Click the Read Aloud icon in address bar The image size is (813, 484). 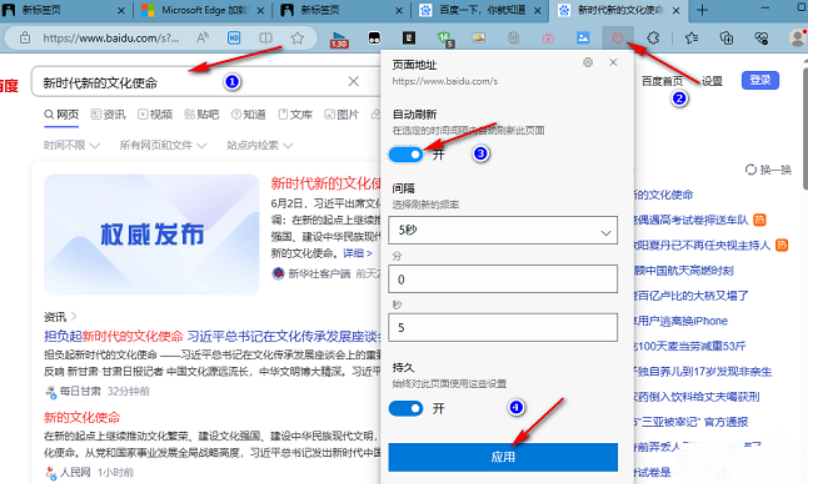click(203, 37)
